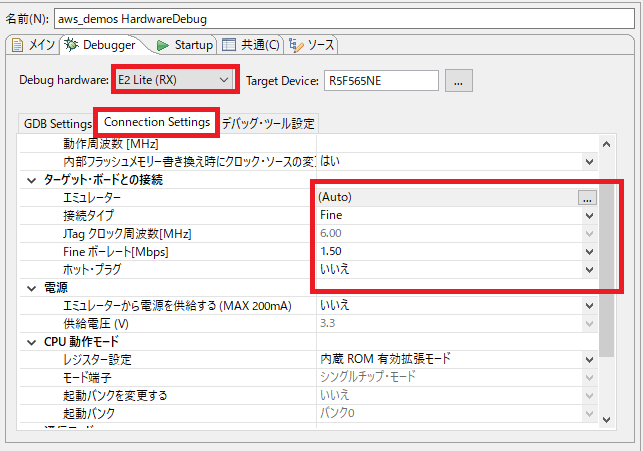Click the 共通(C) tab table icon
The image size is (643, 451).
pyautogui.click(x=229, y=45)
